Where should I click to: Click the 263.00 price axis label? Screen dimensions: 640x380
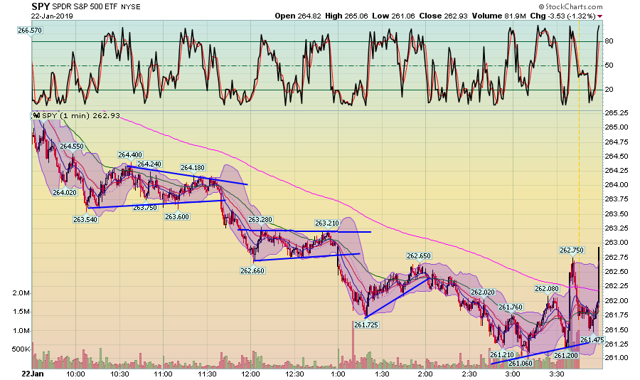617,242
